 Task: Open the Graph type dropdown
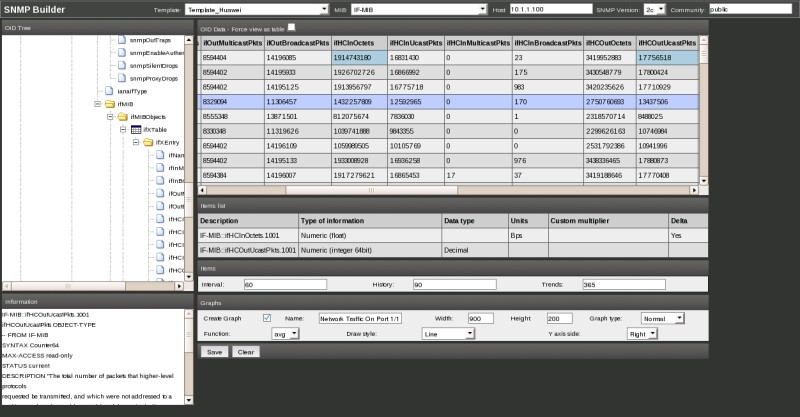click(664, 318)
